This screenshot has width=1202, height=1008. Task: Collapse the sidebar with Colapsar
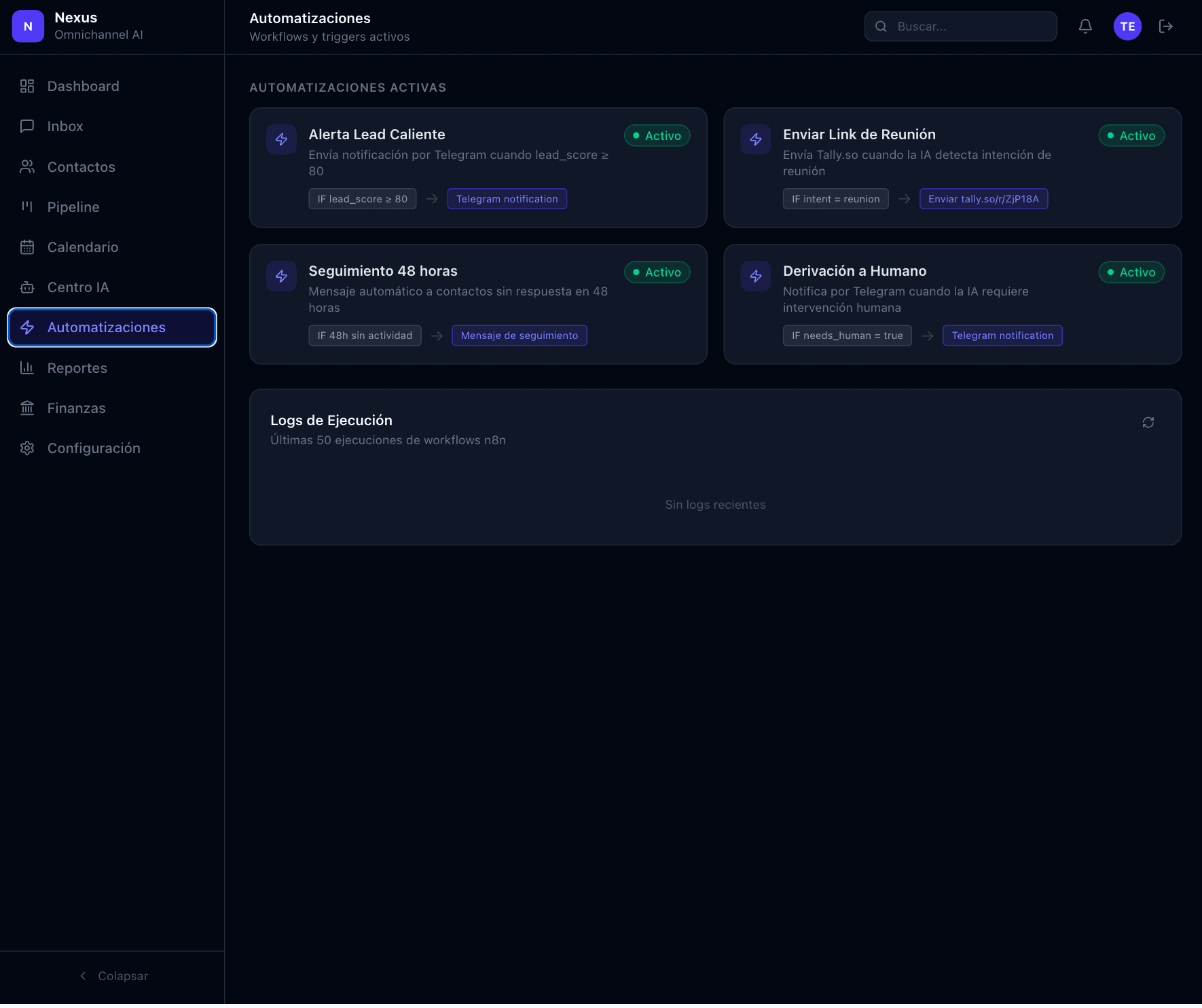pos(113,976)
